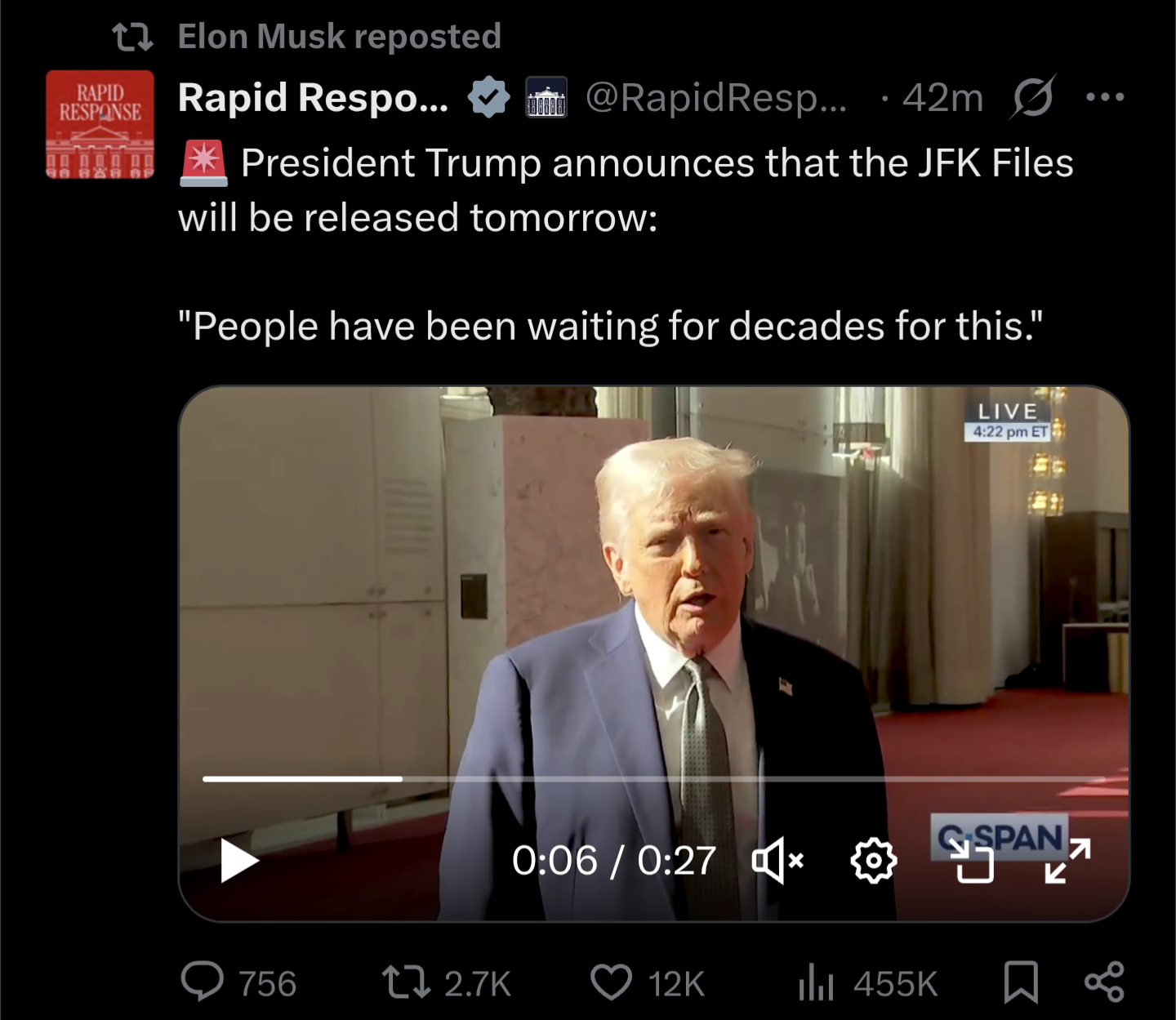View post analytics bar chart icon

[815, 982]
